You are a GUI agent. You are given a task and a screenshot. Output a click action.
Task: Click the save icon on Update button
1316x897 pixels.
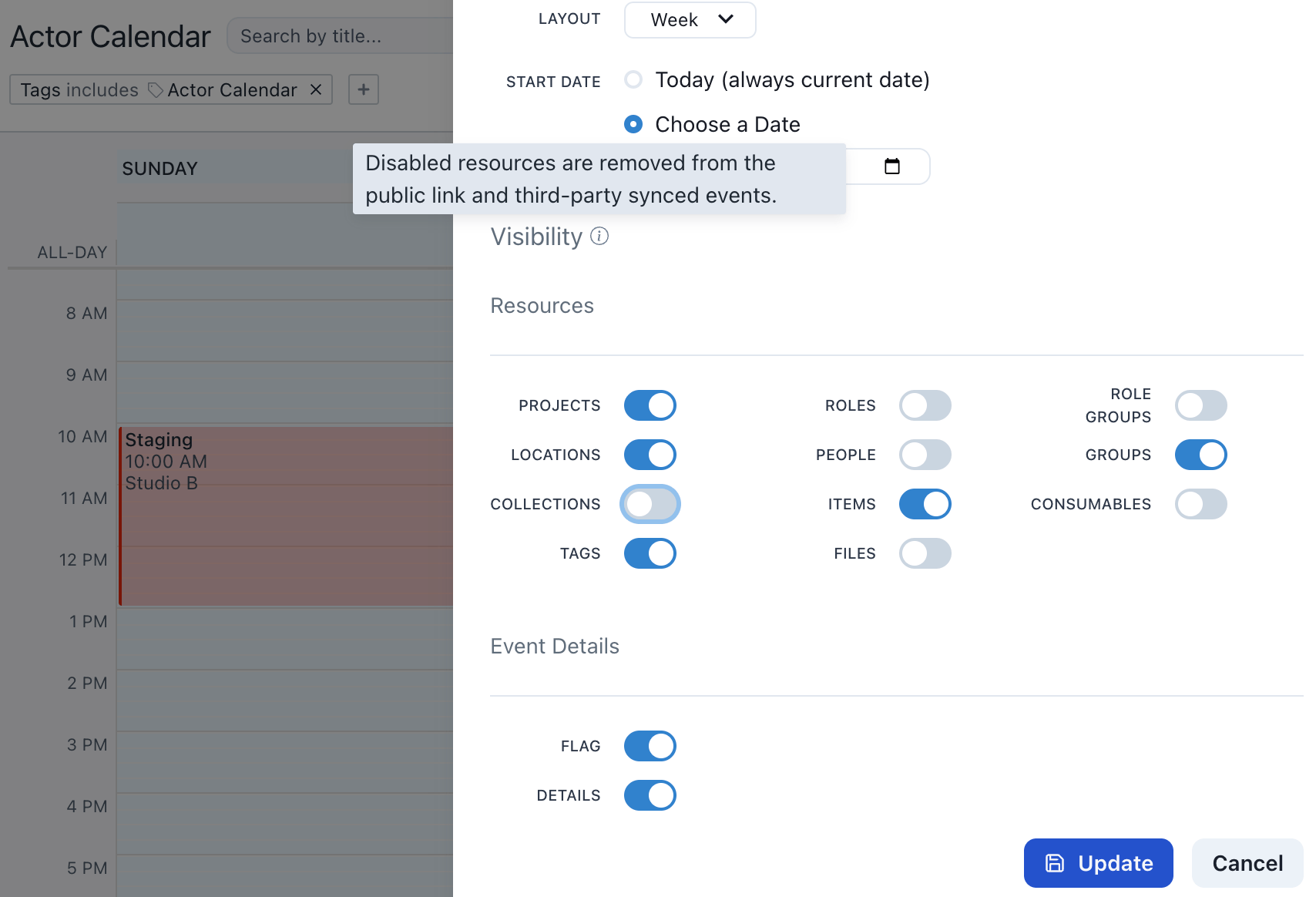coord(1055,863)
